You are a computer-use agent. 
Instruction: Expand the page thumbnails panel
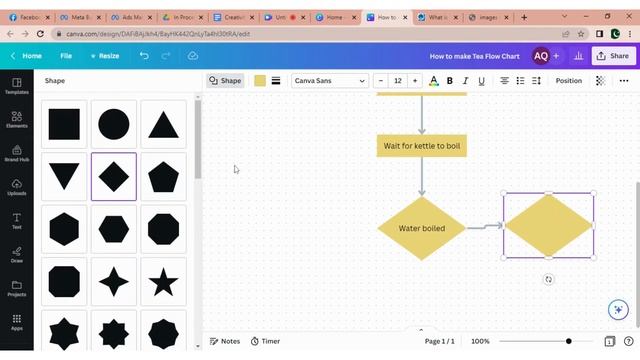pyautogui.click(x=421, y=329)
